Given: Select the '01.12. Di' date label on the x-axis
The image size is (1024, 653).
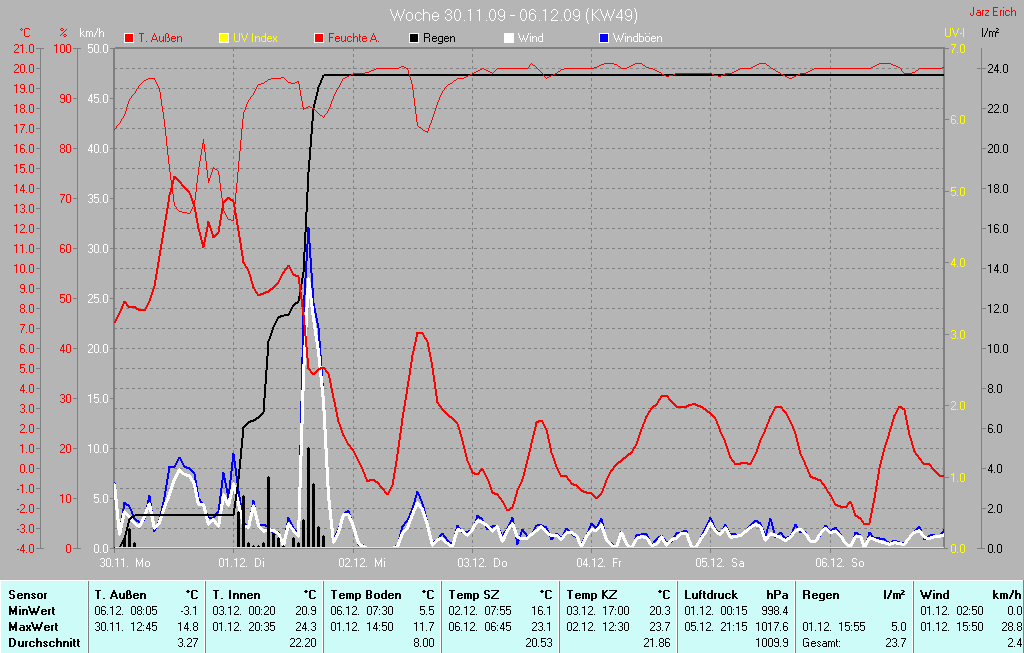Looking at the screenshot, I should pos(242,562).
